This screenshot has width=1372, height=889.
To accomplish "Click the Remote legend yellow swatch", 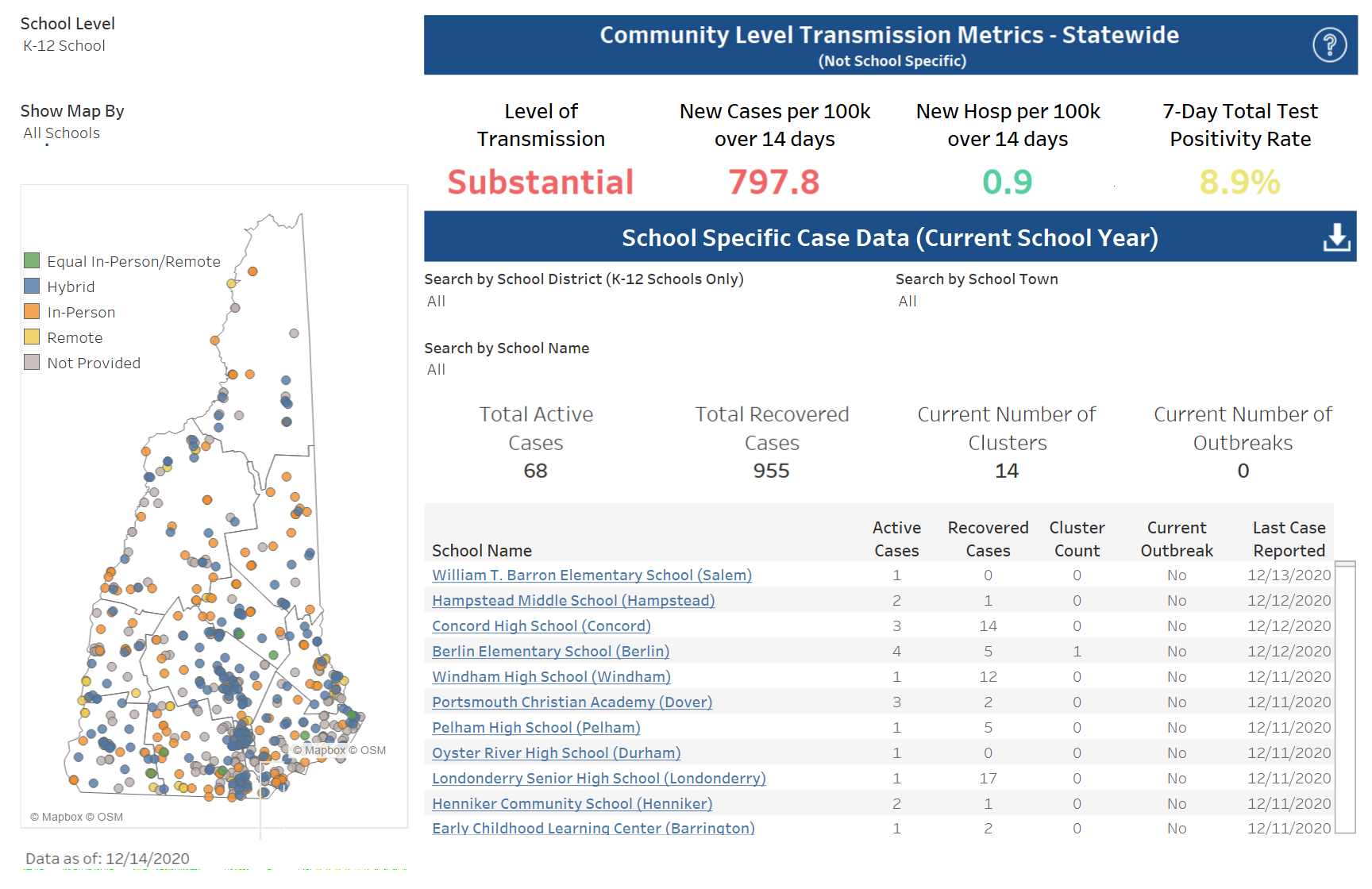I will point(32,337).
